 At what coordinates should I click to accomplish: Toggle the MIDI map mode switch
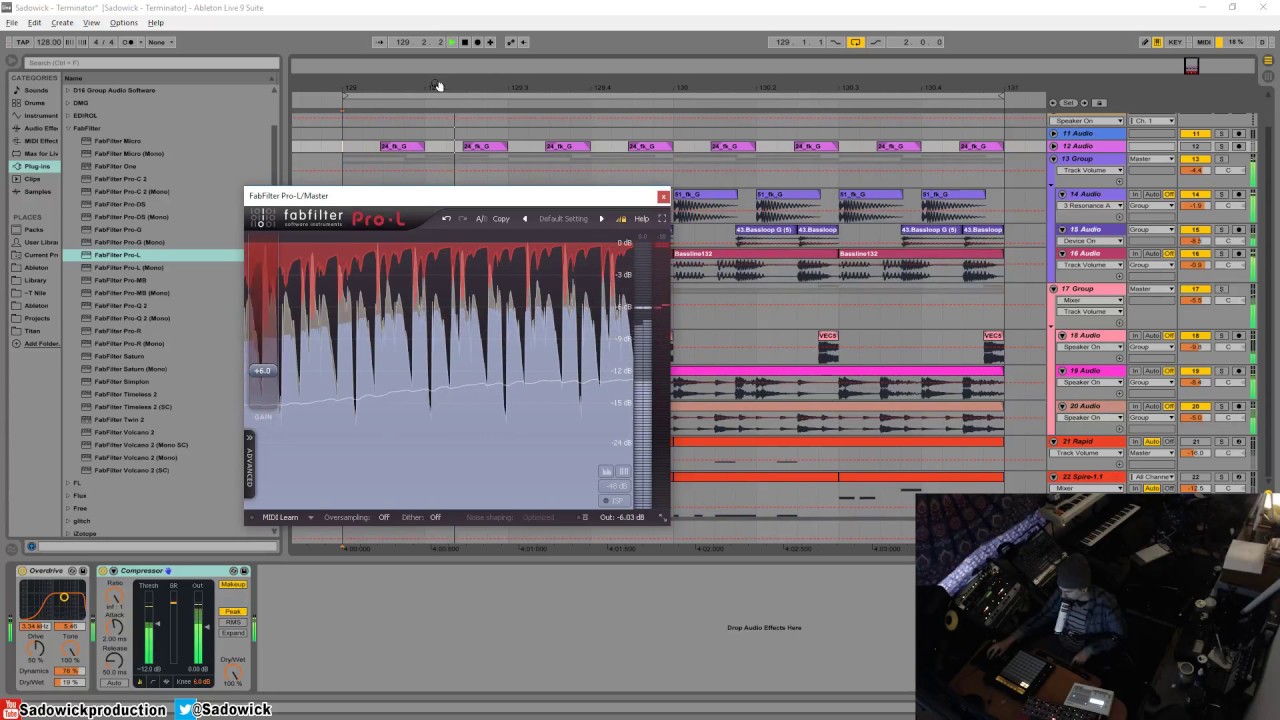click(1204, 42)
